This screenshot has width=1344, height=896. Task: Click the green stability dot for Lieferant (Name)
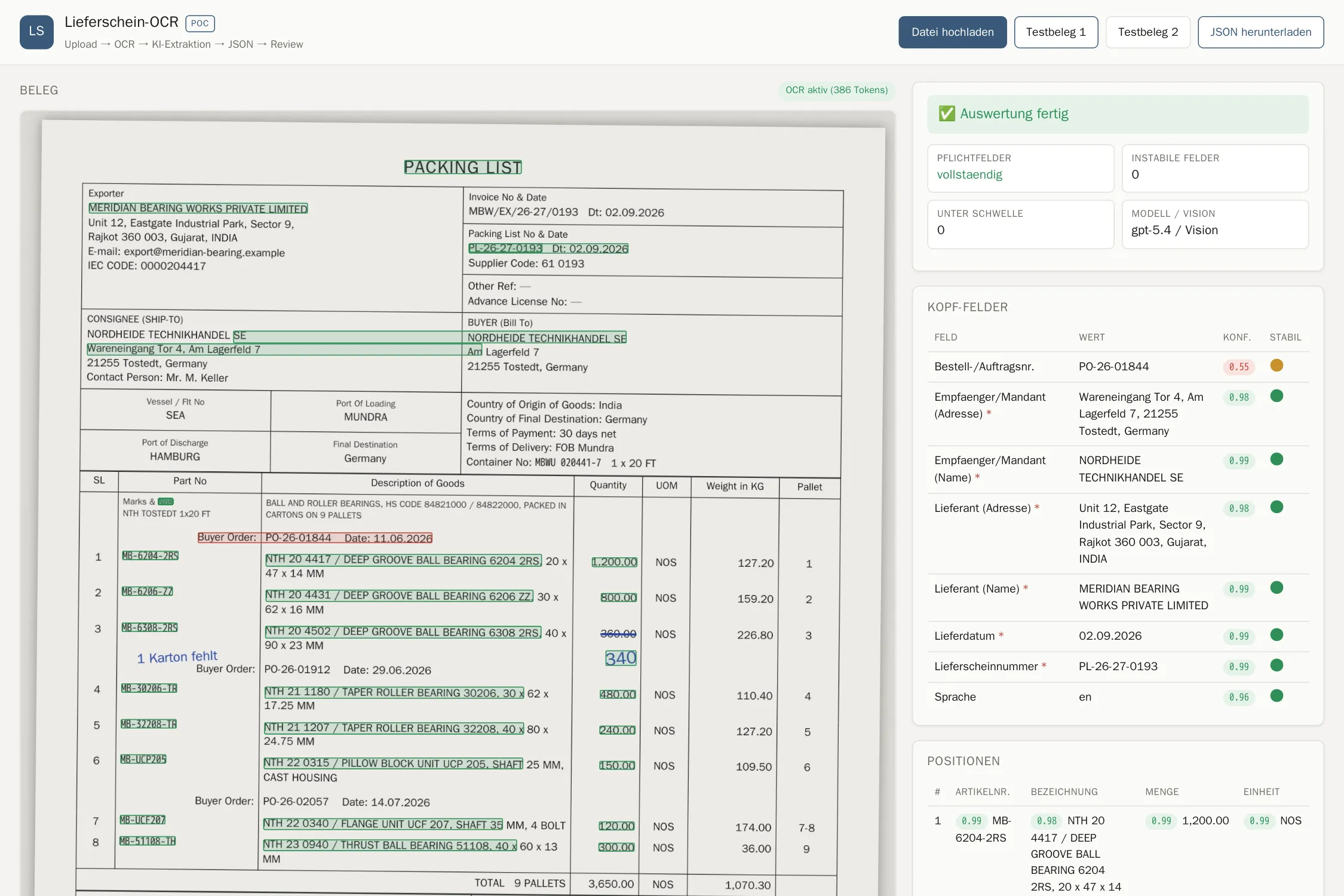click(x=1277, y=588)
